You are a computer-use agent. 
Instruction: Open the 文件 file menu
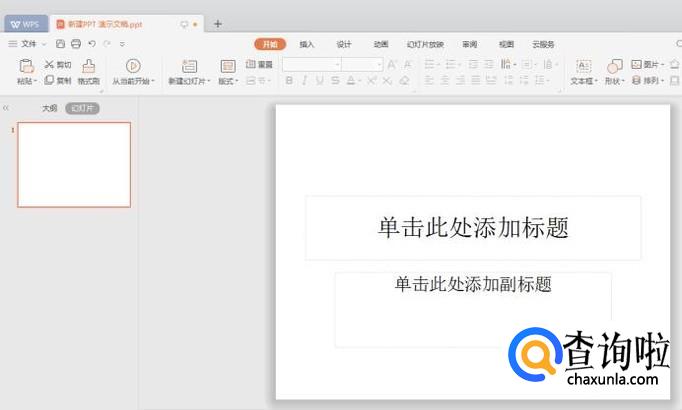coord(28,44)
